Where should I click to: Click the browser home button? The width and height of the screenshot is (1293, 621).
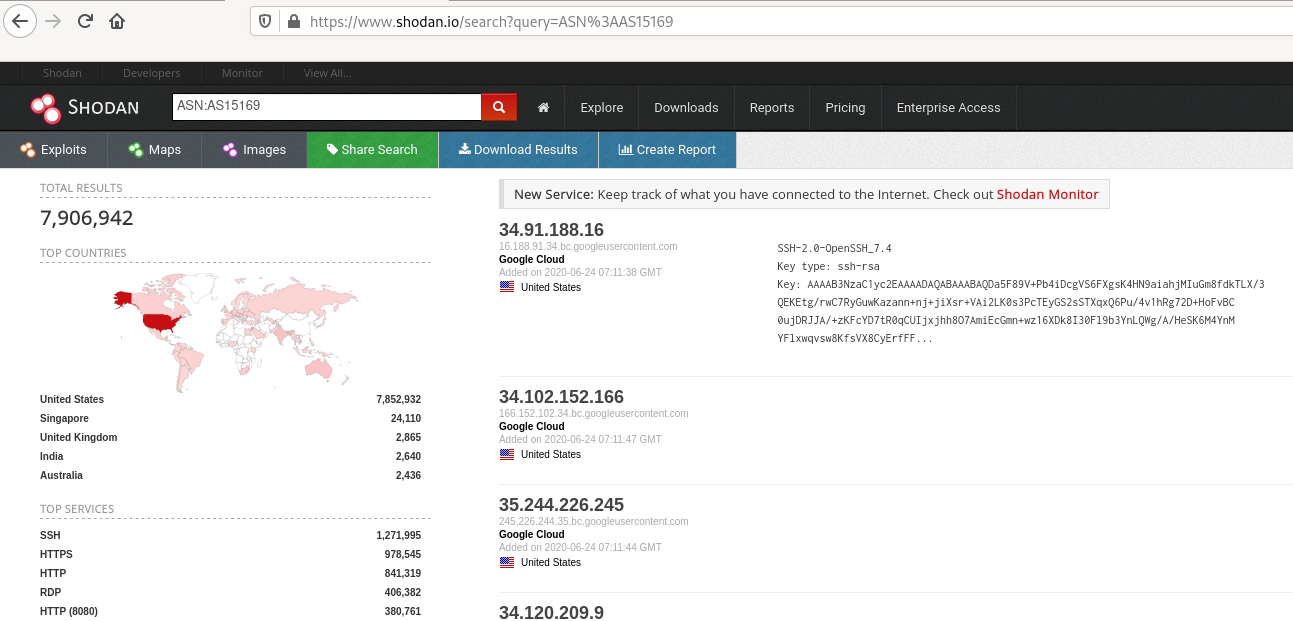click(117, 21)
